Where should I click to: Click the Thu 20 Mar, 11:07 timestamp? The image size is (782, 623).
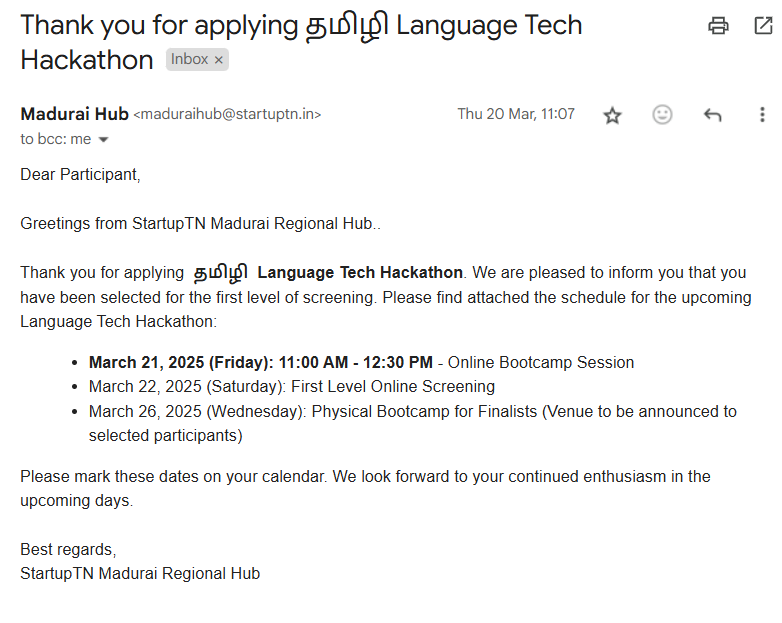(516, 114)
